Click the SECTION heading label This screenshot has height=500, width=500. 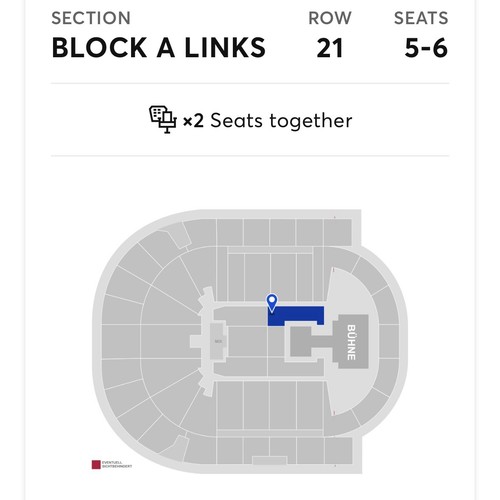(91, 18)
